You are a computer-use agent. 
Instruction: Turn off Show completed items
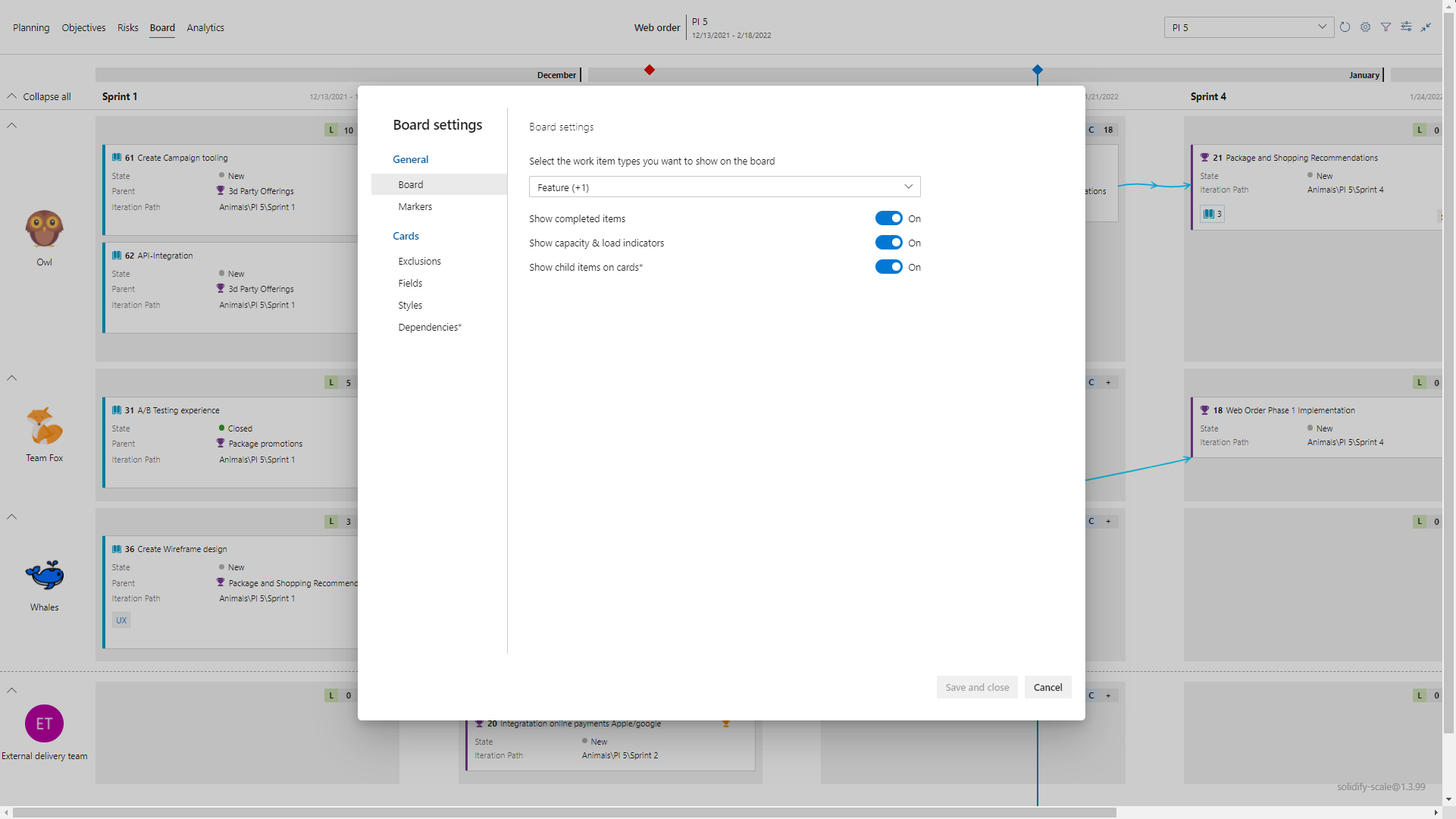tap(888, 218)
